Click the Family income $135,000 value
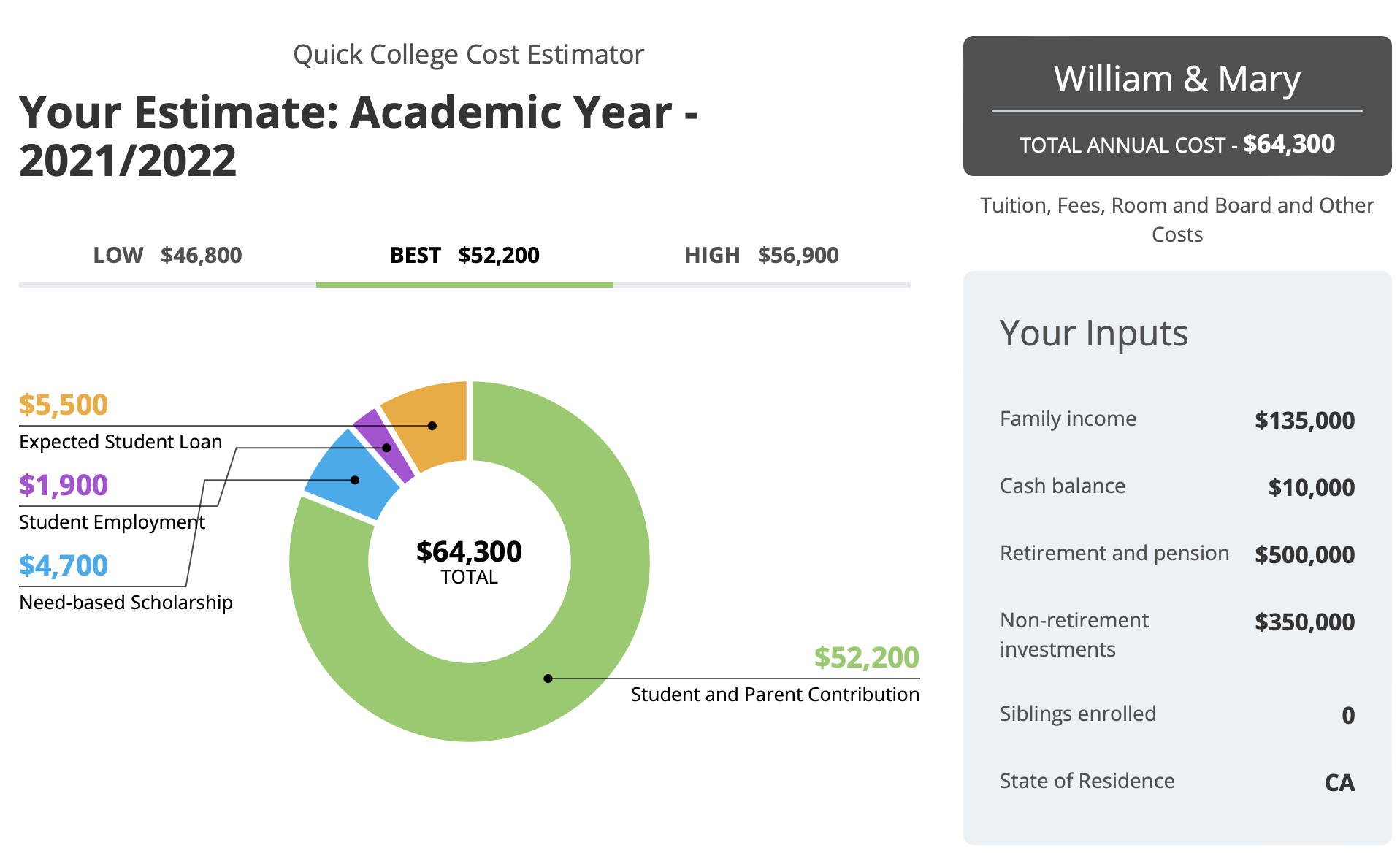Viewport: 1400px width, 856px height. (x=1304, y=421)
